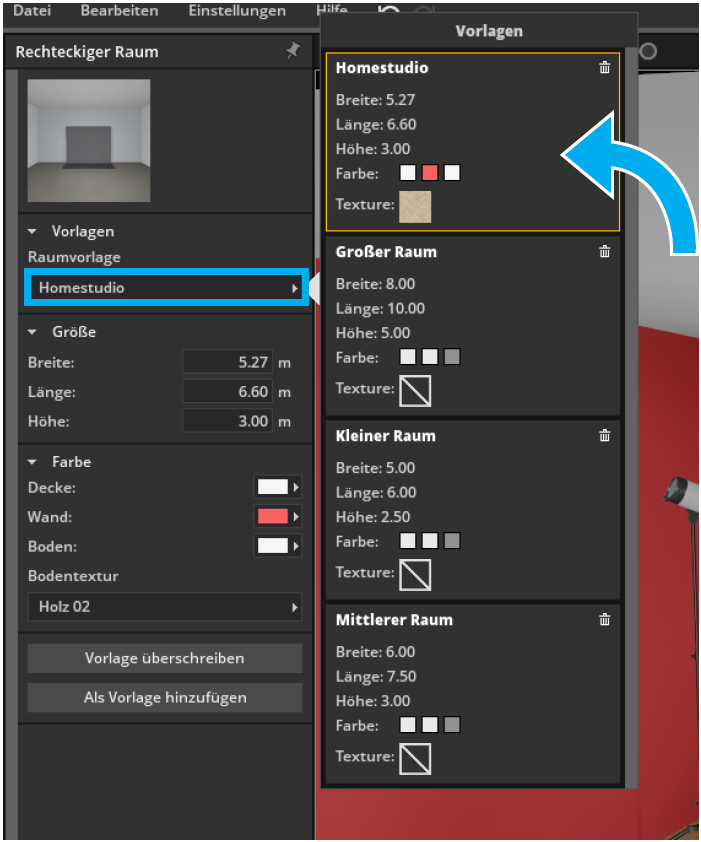Delete the Homestudio template via trash icon

tap(604, 68)
